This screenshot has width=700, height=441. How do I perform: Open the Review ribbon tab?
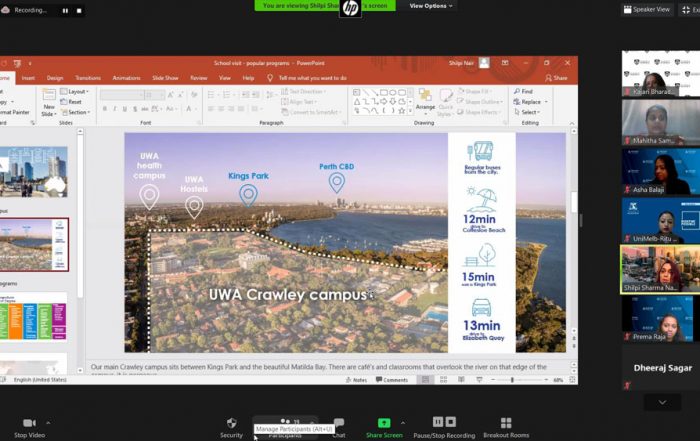click(x=199, y=78)
